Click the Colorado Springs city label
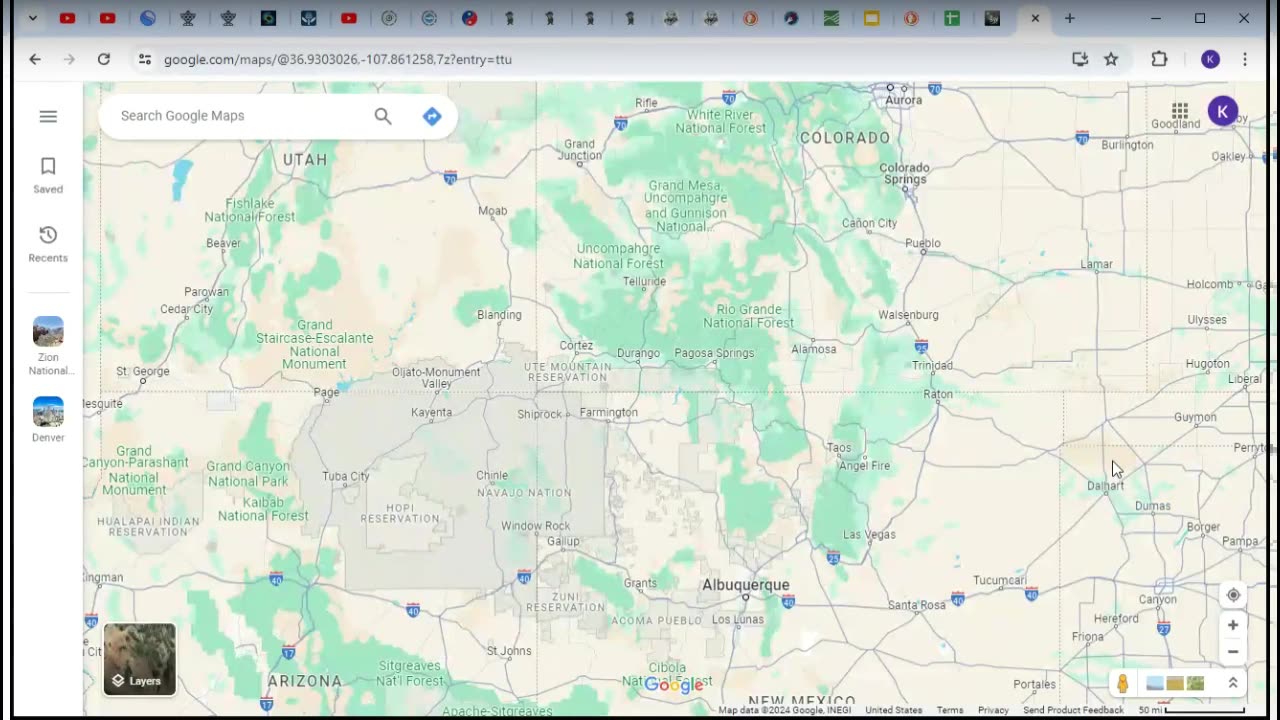Image resolution: width=1280 pixels, height=720 pixels. click(904, 174)
